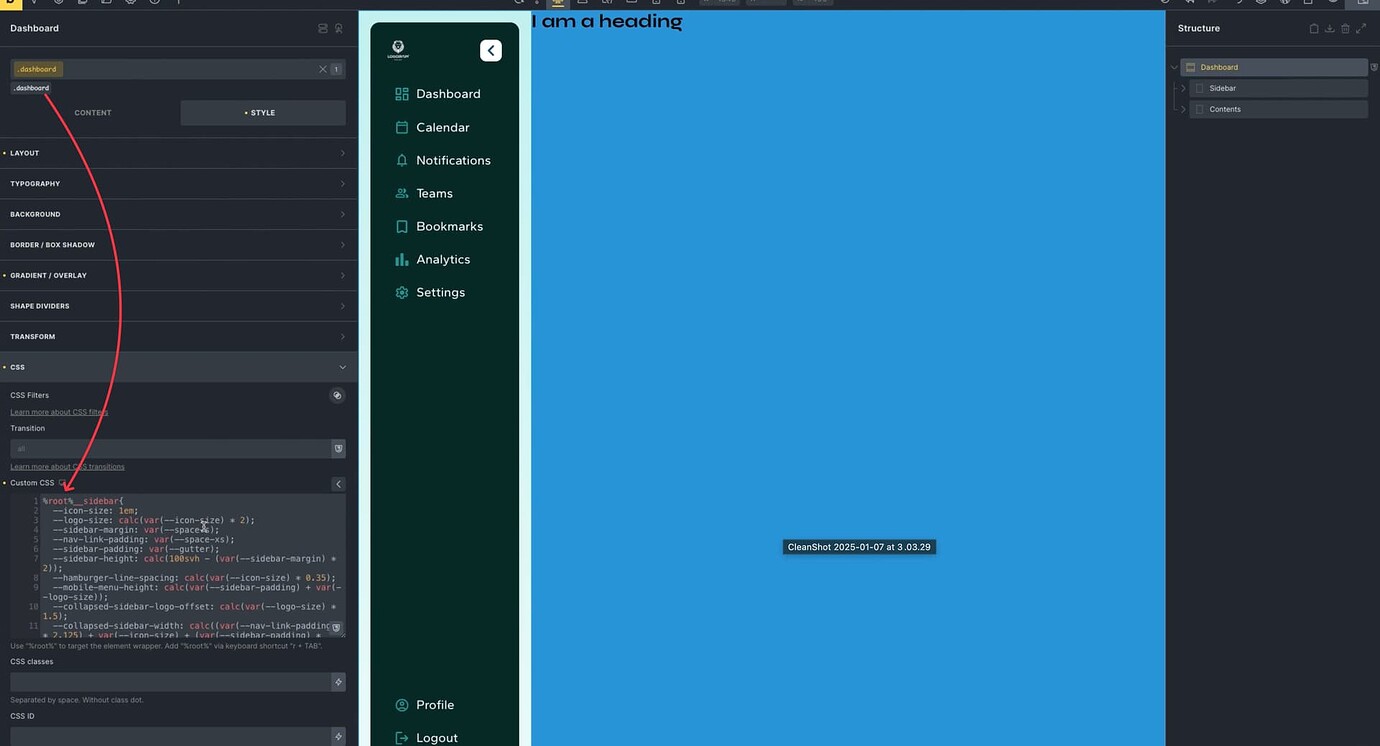Collapse the Custom CSS editor arrow button

pyautogui.click(x=338, y=484)
